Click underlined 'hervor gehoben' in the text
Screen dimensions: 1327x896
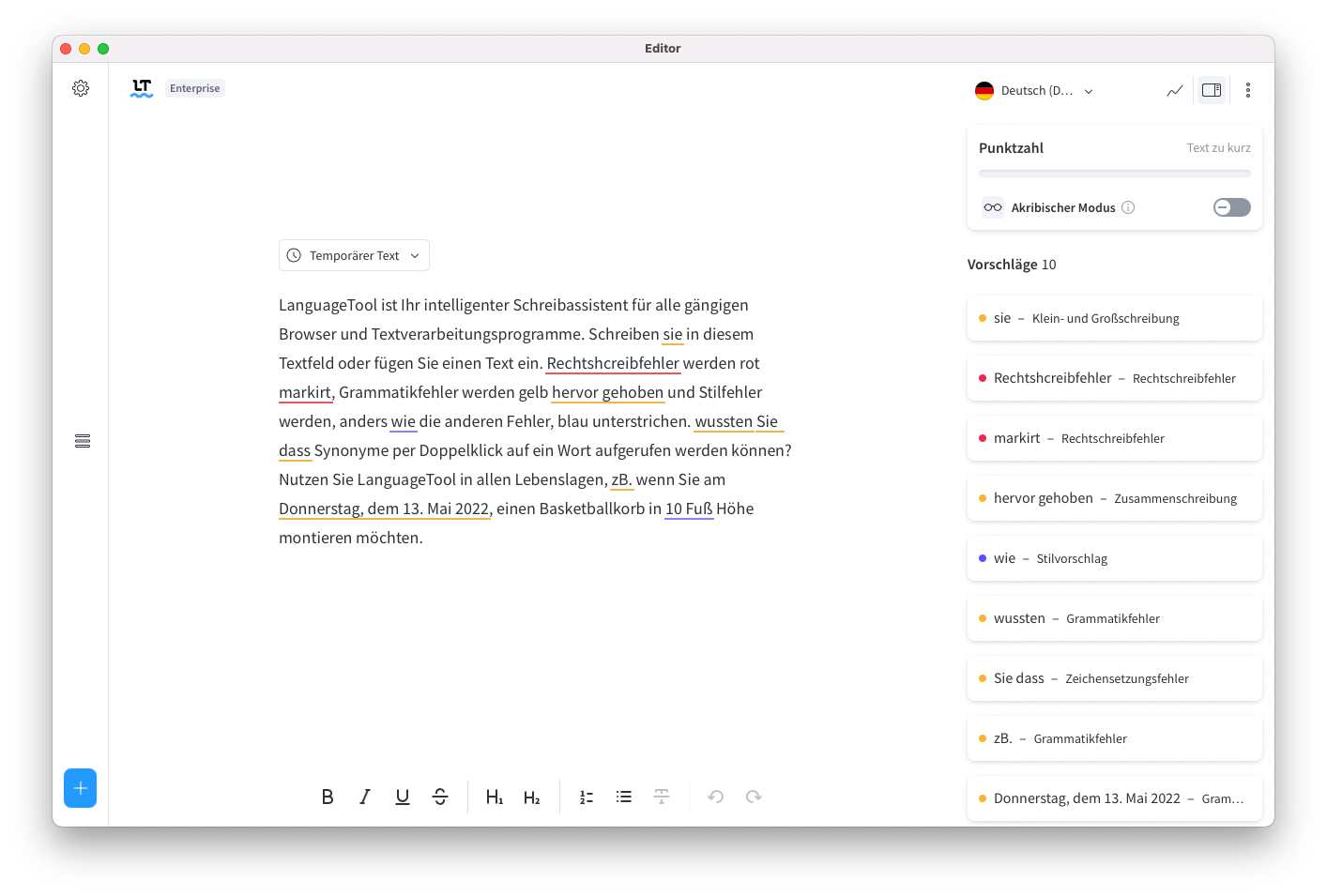coord(607,392)
